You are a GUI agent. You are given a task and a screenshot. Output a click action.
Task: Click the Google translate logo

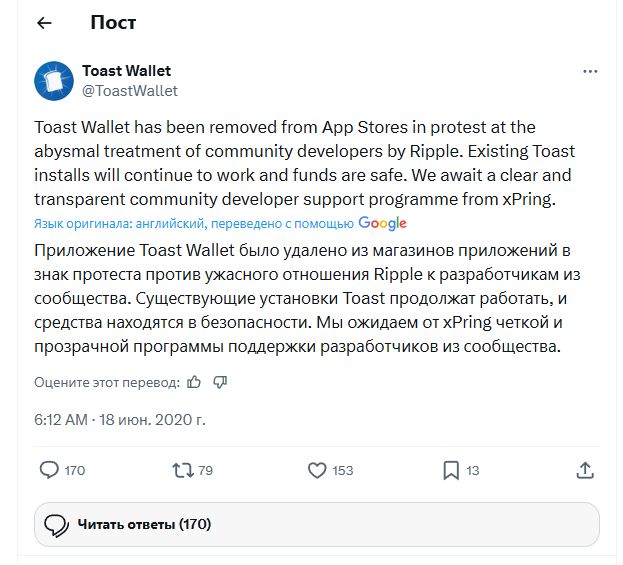(x=382, y=223)
